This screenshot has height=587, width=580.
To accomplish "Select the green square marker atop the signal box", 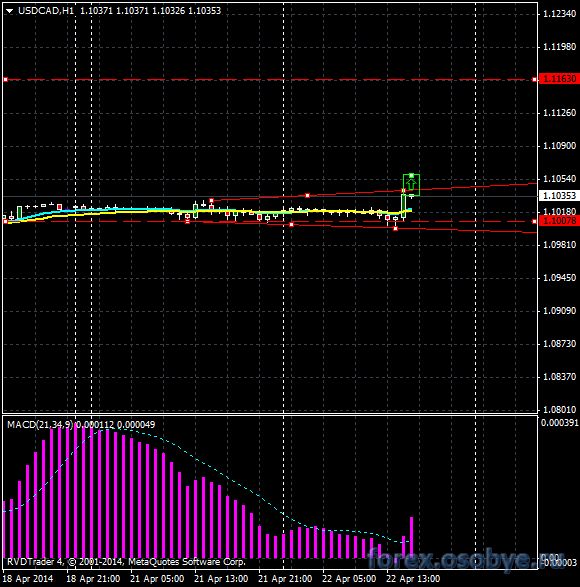I will click(411, 176).
